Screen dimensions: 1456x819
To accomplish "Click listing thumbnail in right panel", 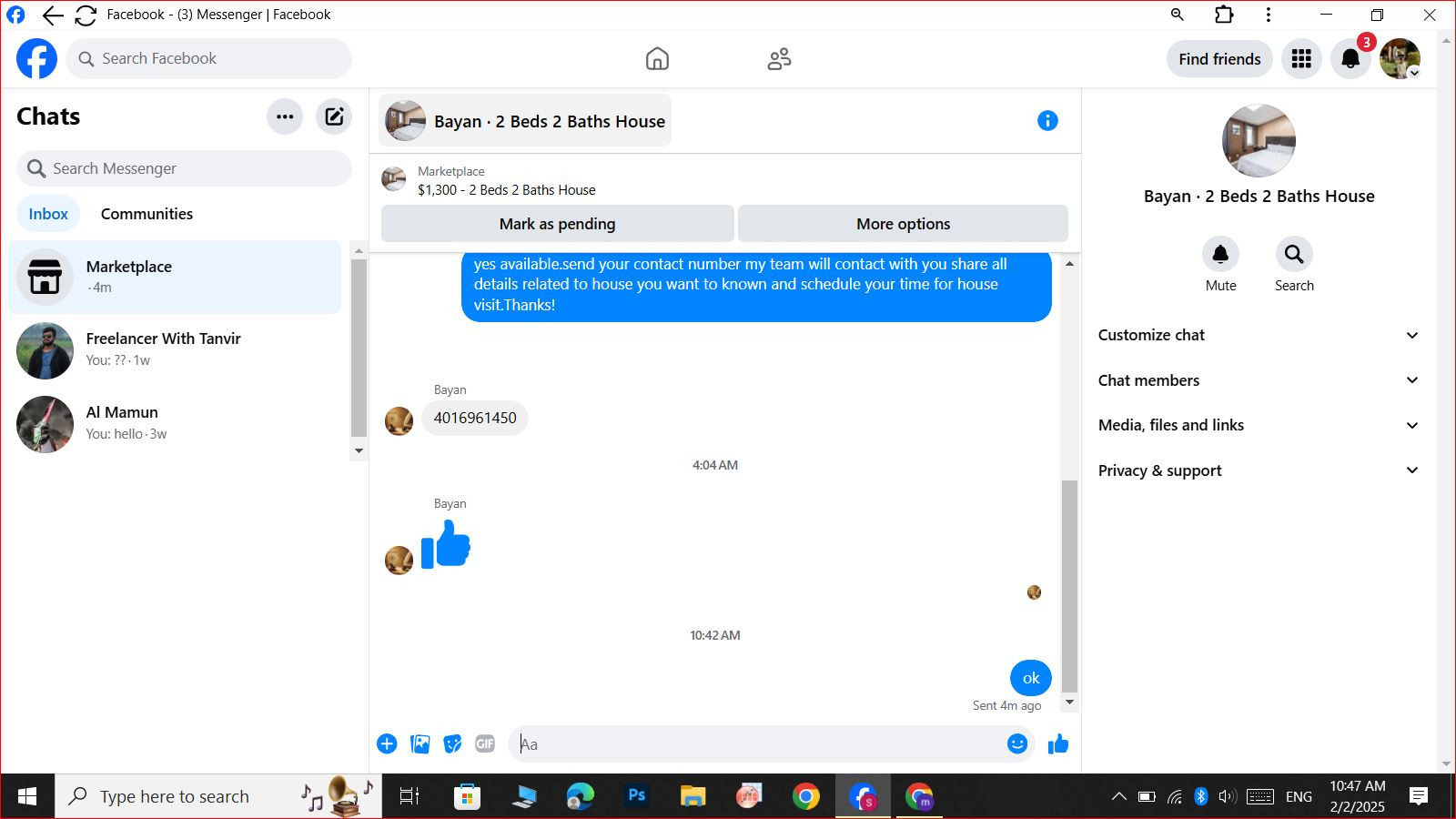I will pos(1259,141).
